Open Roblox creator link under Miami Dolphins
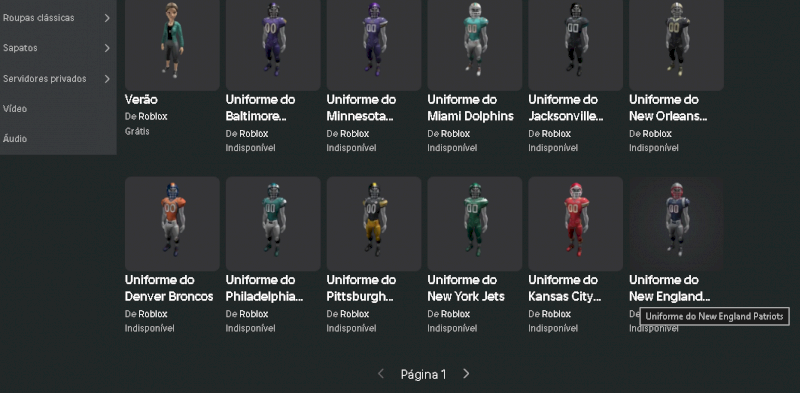This screenshot has width=800, height=393. click(455, 134)
